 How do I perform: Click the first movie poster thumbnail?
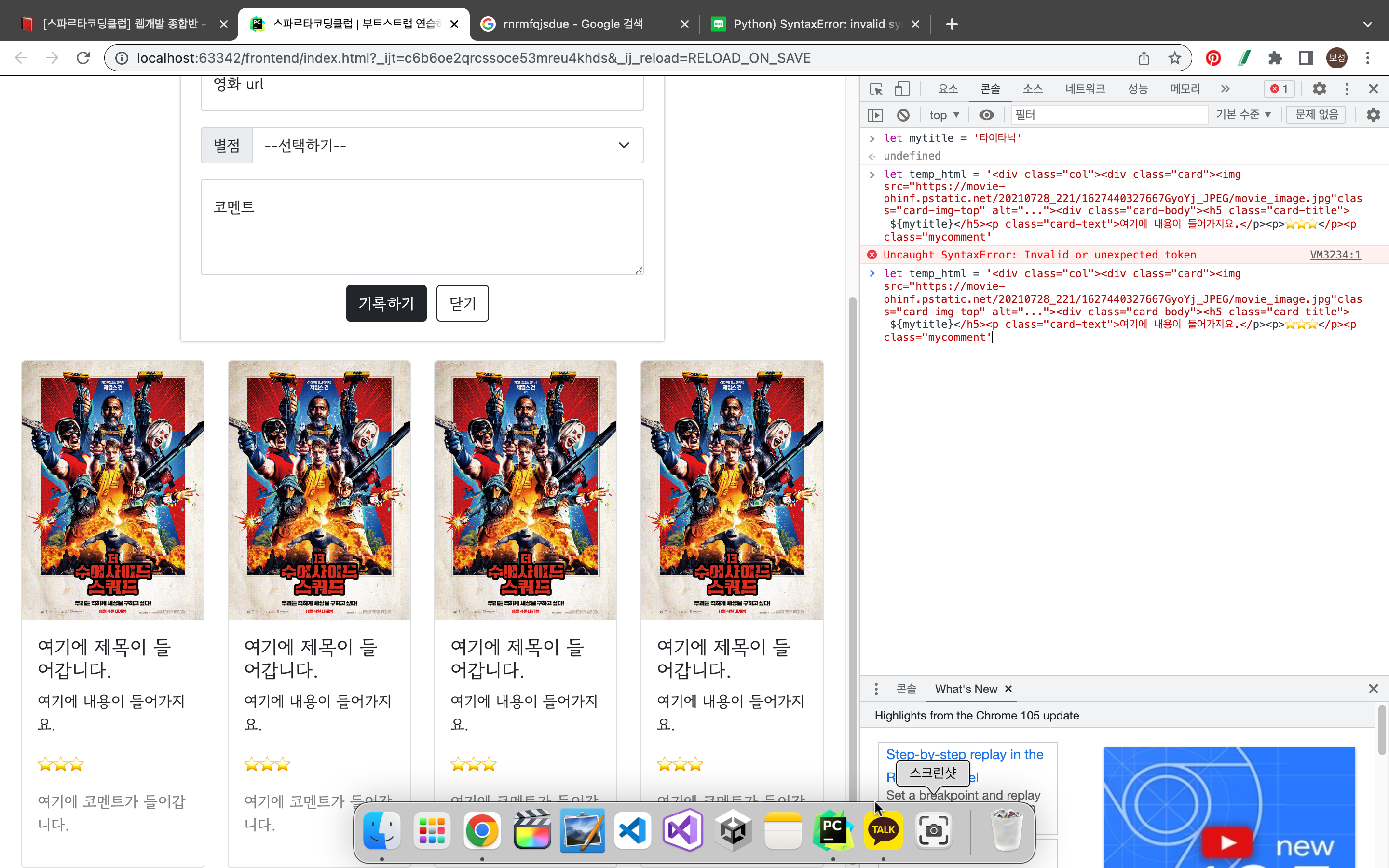coord(113,490)
